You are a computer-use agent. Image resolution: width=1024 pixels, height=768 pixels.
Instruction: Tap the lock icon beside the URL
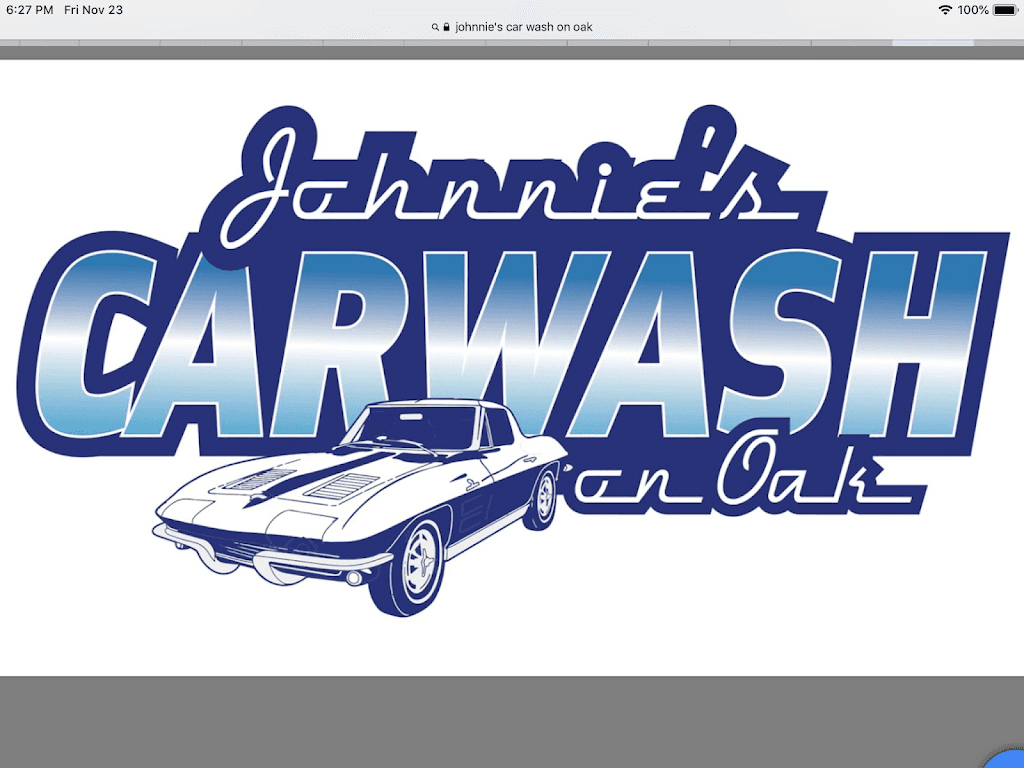coord(446,27)
